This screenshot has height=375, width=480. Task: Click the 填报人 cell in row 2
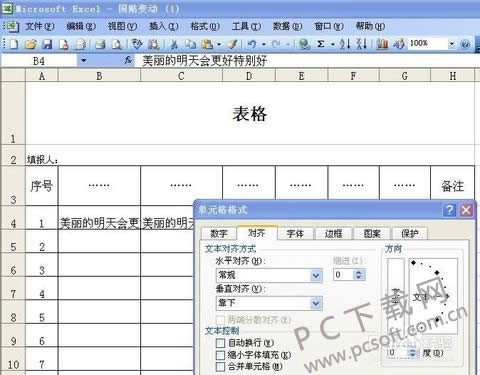[42, 160]
